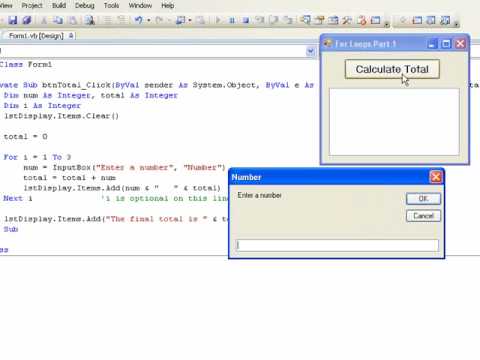Click the window icon before toolbar options arrow
The width and height of the screenshot is (480, 360).
pyautogui.click(x=376, y=20)
